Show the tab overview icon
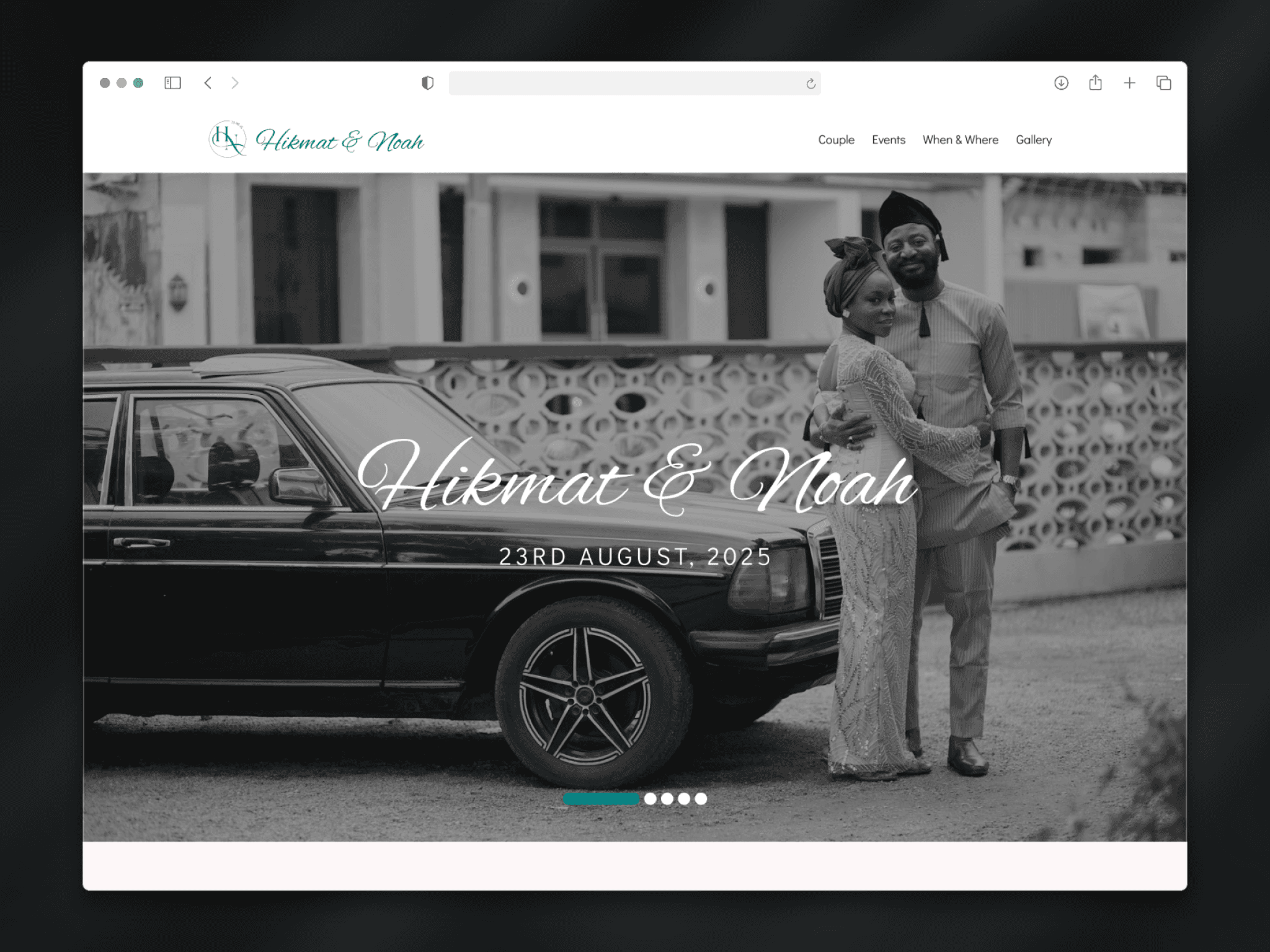 (1163, 83)
